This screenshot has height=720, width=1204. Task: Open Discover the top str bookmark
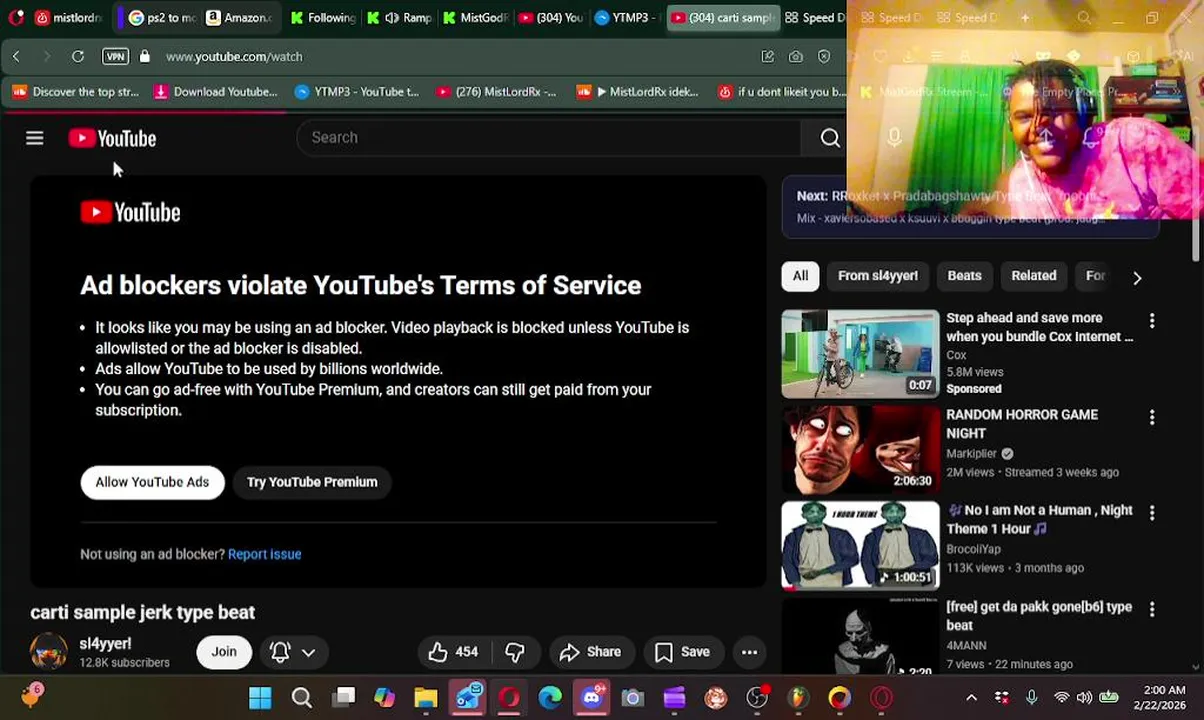pos(75,92)
